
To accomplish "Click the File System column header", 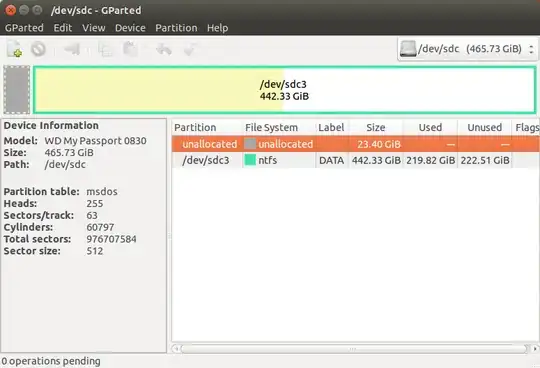I will tap(279, 127).
